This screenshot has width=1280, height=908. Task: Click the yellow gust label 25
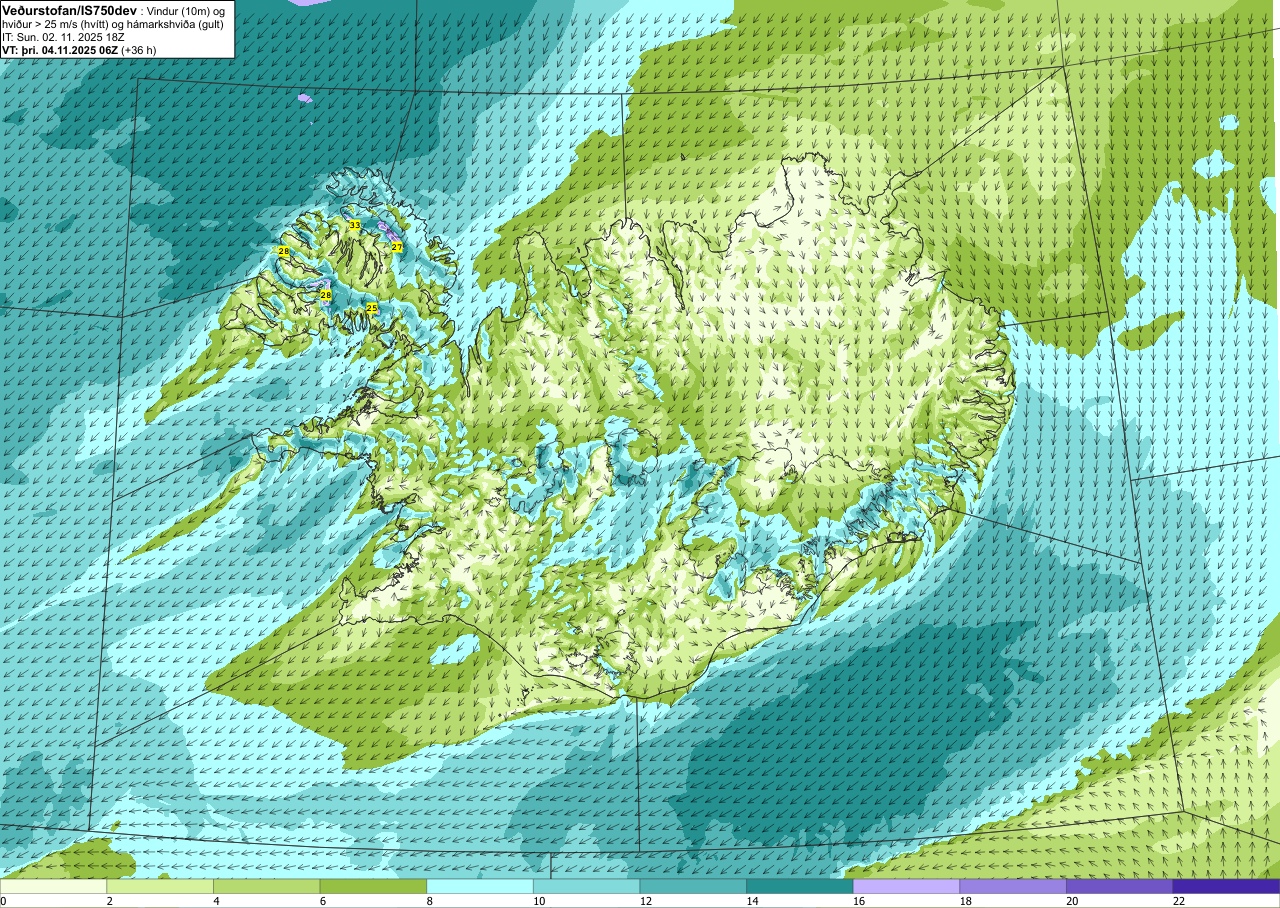(x=372, y=308)
